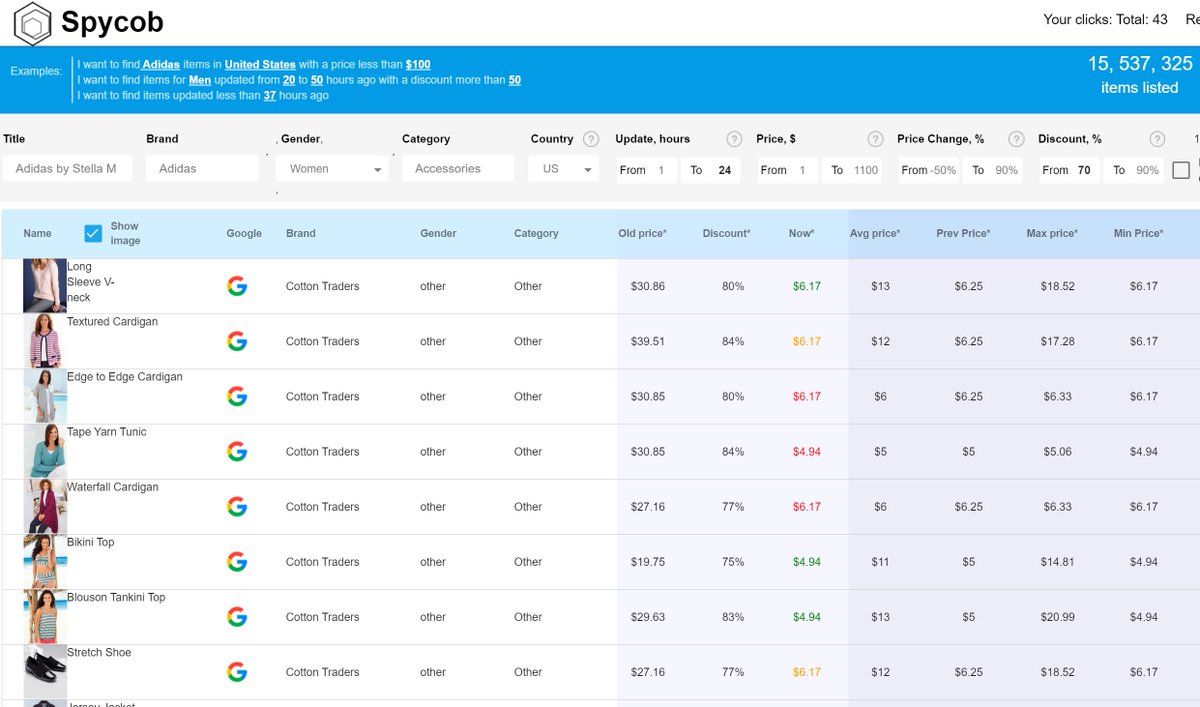The height and width of the screenshot is (707, 1200).
Task: Open the Stretch Shoe thumbnail
Action: [x=44, y=671]
